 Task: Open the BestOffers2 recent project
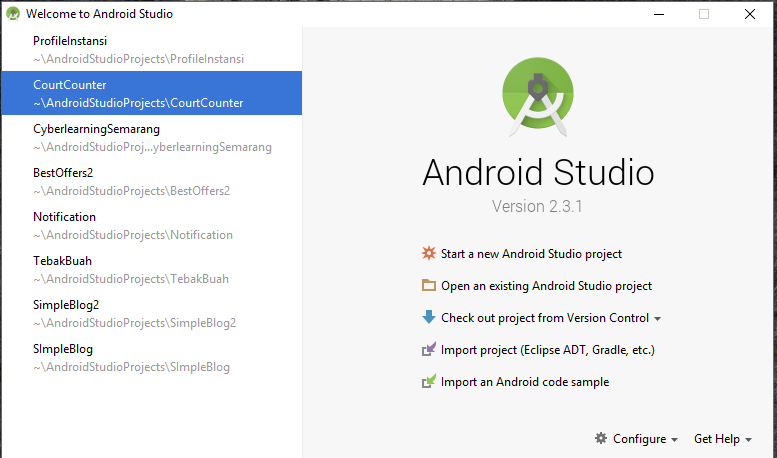pyautogui.click(x=152, y=181)
